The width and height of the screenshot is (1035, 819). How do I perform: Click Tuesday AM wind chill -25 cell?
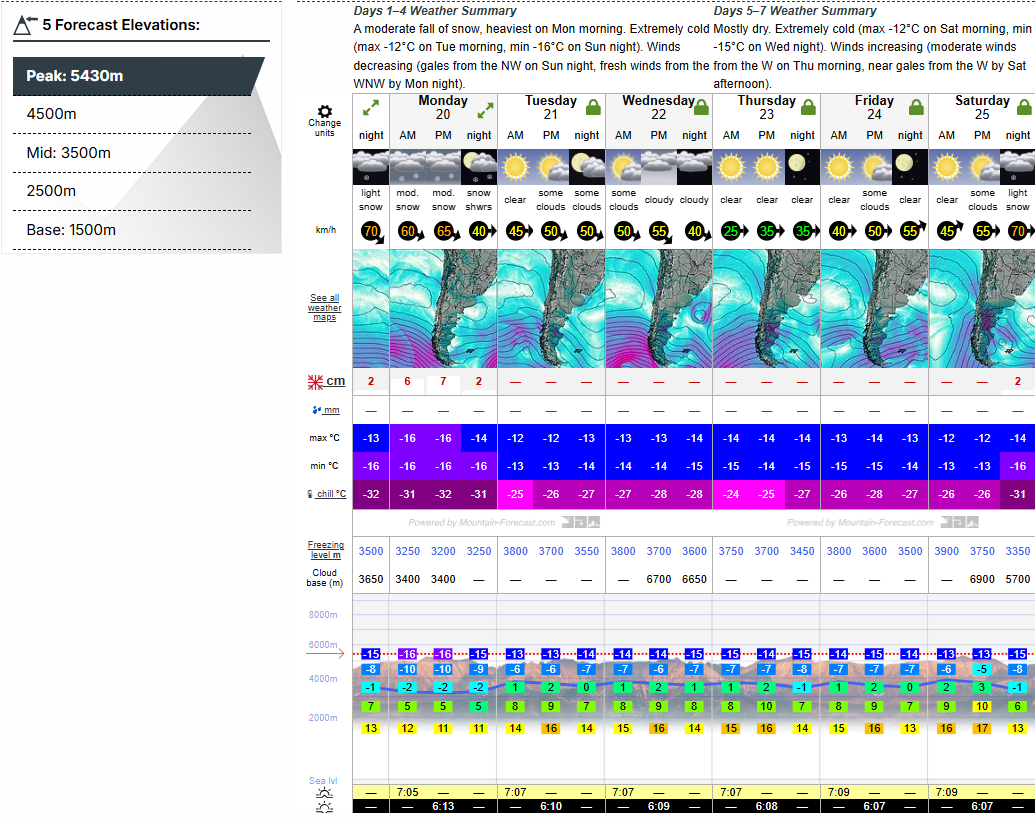click(516, 494)
